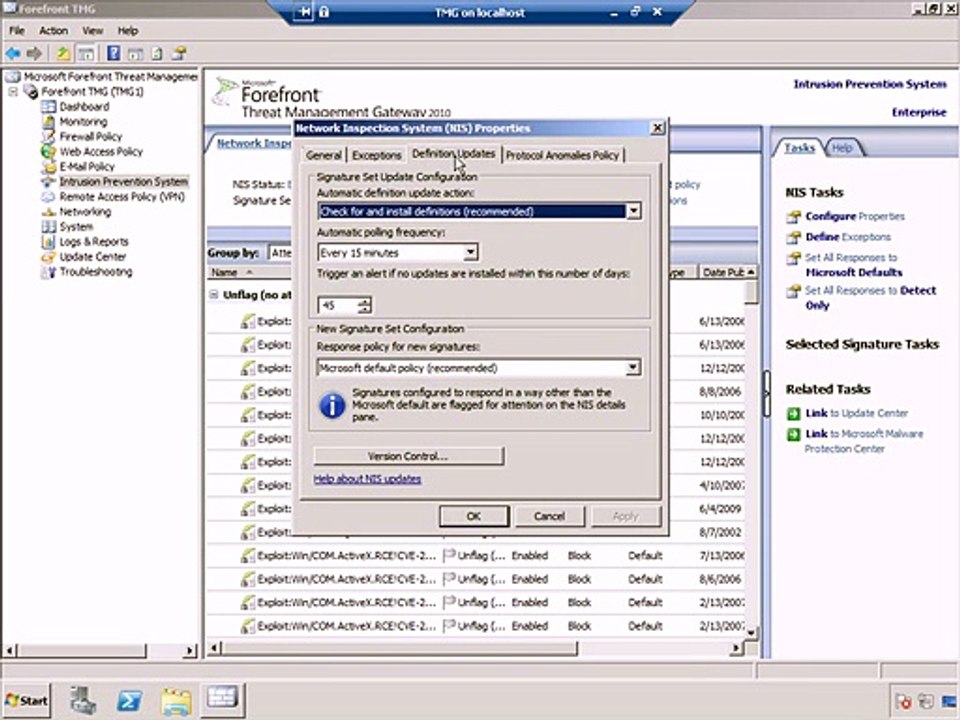Switch to the General tab
The width and height of the screenshot is (960, 720).
tap(324, 156)
